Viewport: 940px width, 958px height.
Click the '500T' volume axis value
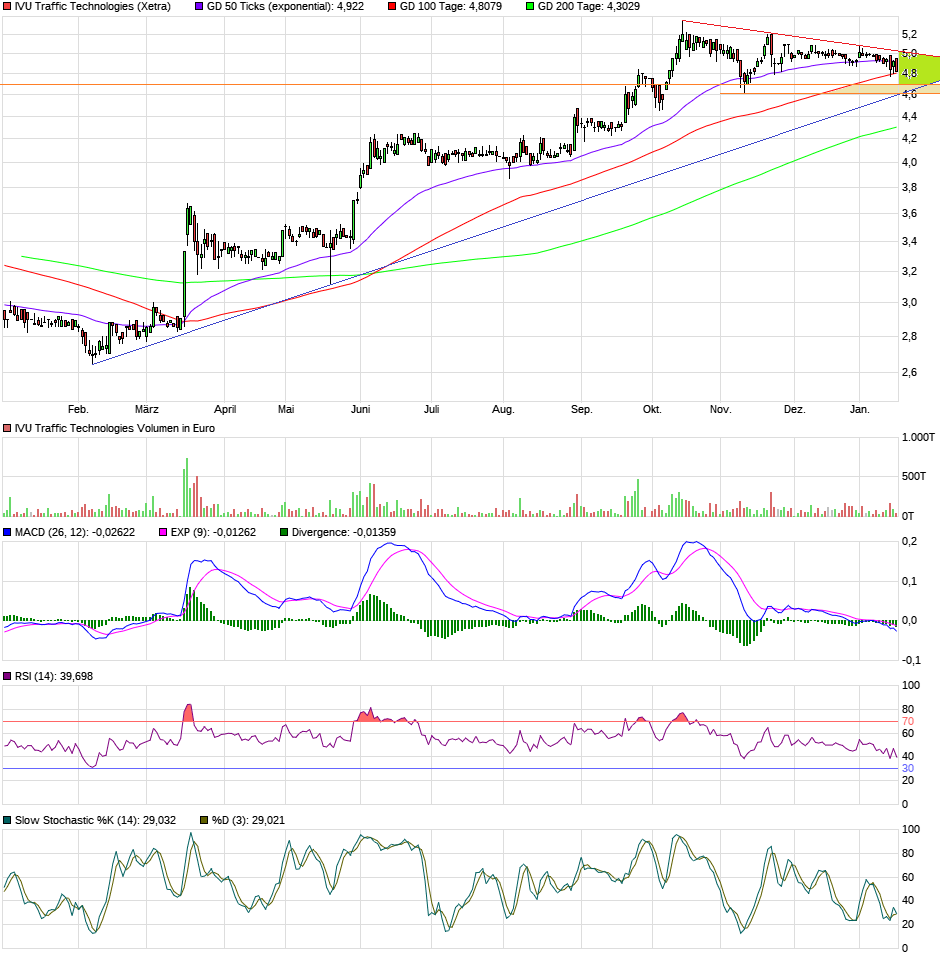click(x=914, y=476)
